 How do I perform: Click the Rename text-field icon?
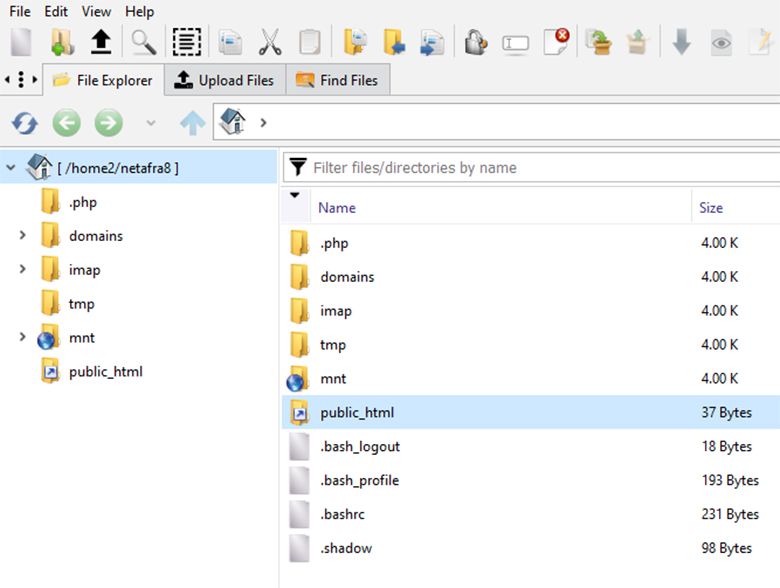point(515,43)
